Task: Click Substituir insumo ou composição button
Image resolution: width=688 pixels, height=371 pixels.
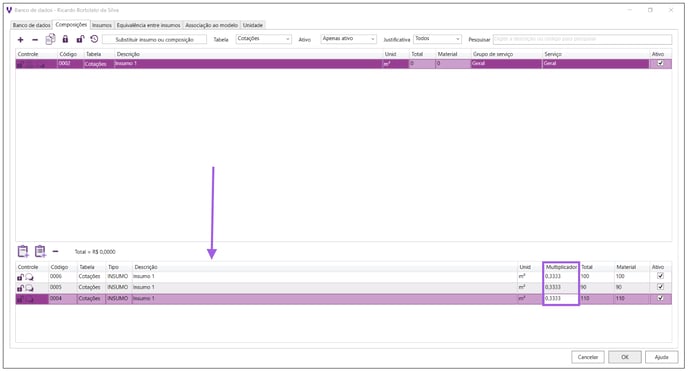Action: click(x=154, y=39)
